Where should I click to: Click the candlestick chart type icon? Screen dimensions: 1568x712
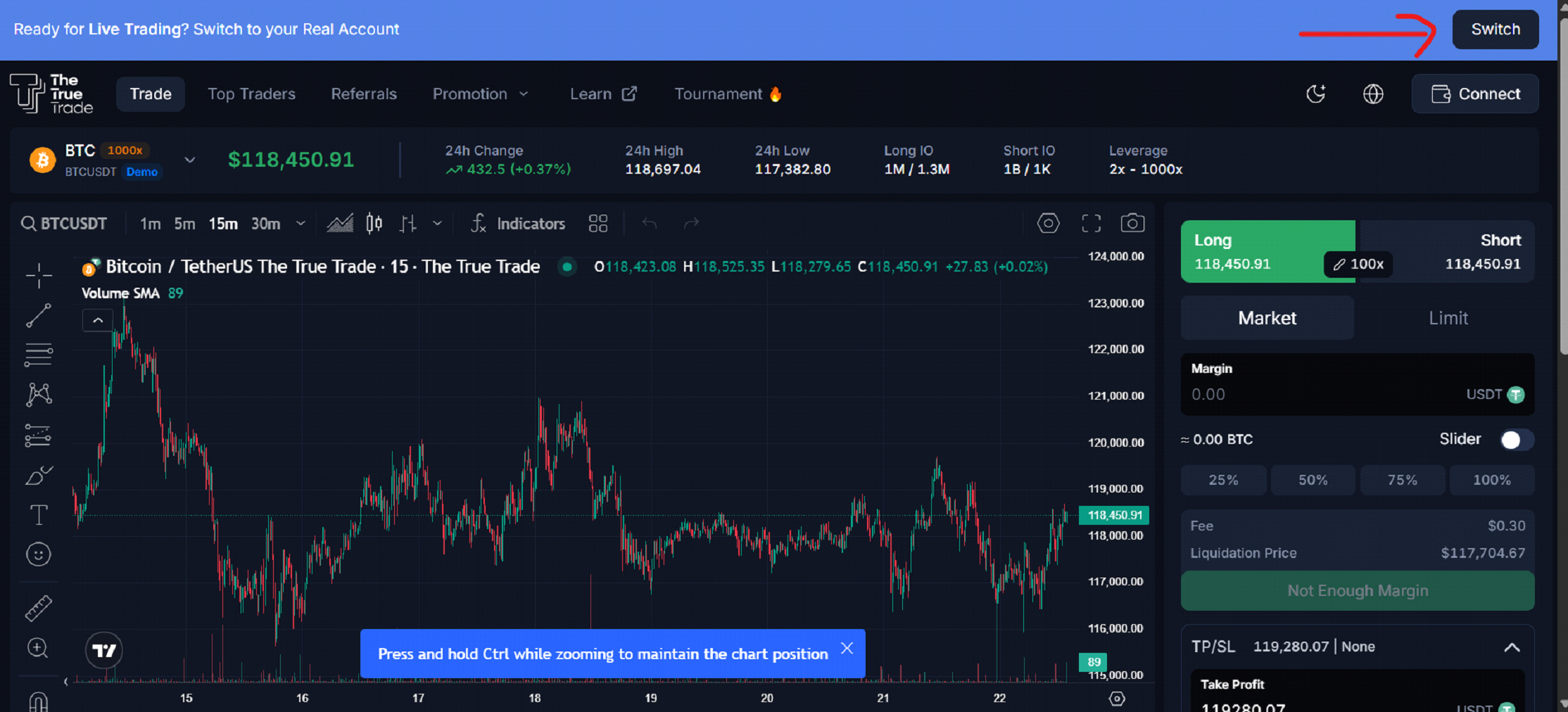click(374, 224)
